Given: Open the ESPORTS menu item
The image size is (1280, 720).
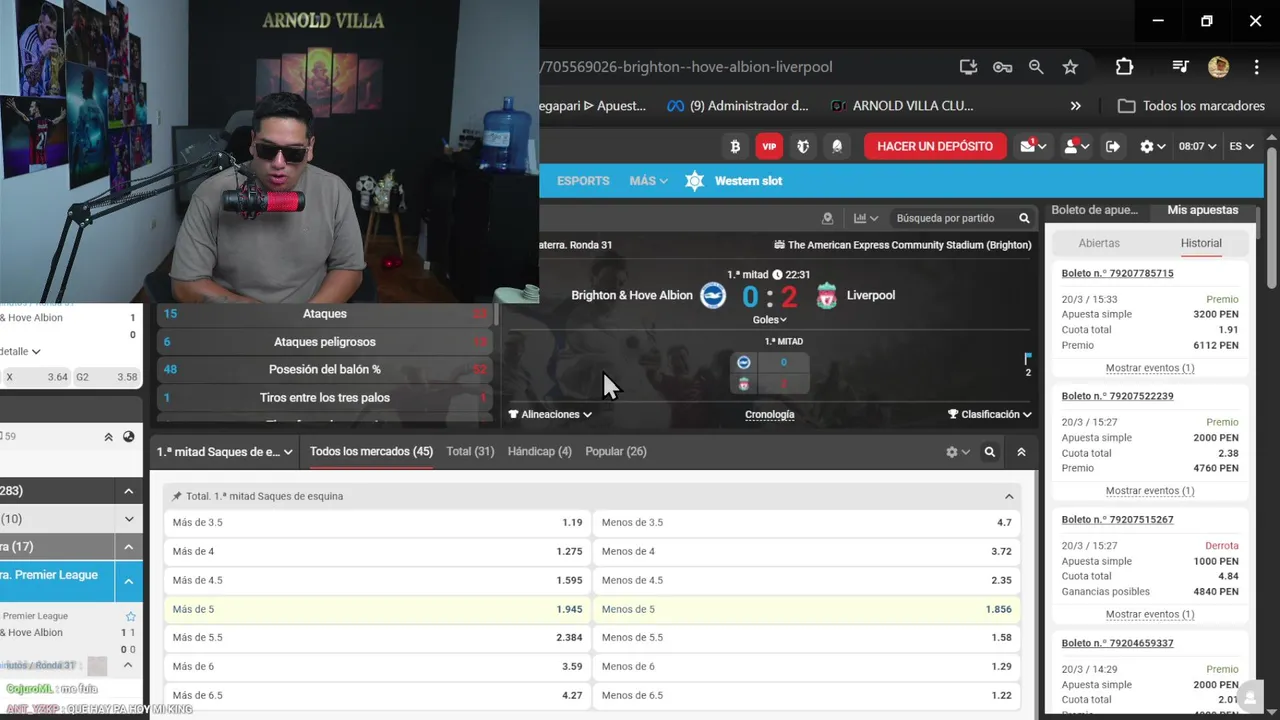Looking at the screenshot, I should 583,181.
